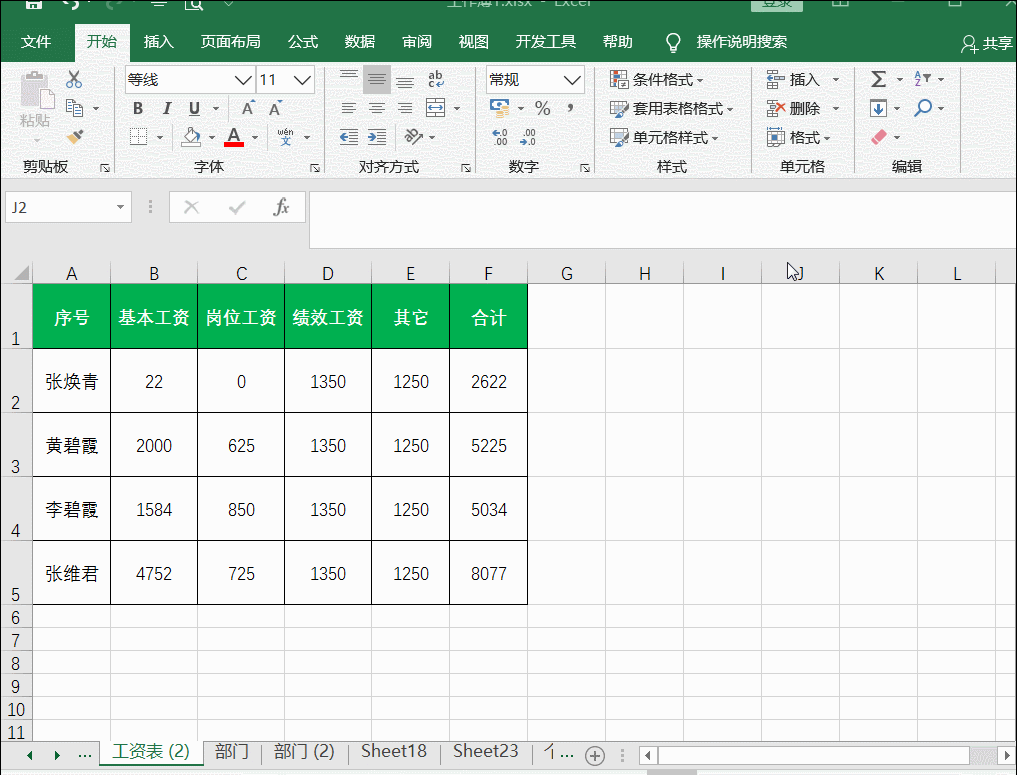Decrease the indent

pos(349,137)
